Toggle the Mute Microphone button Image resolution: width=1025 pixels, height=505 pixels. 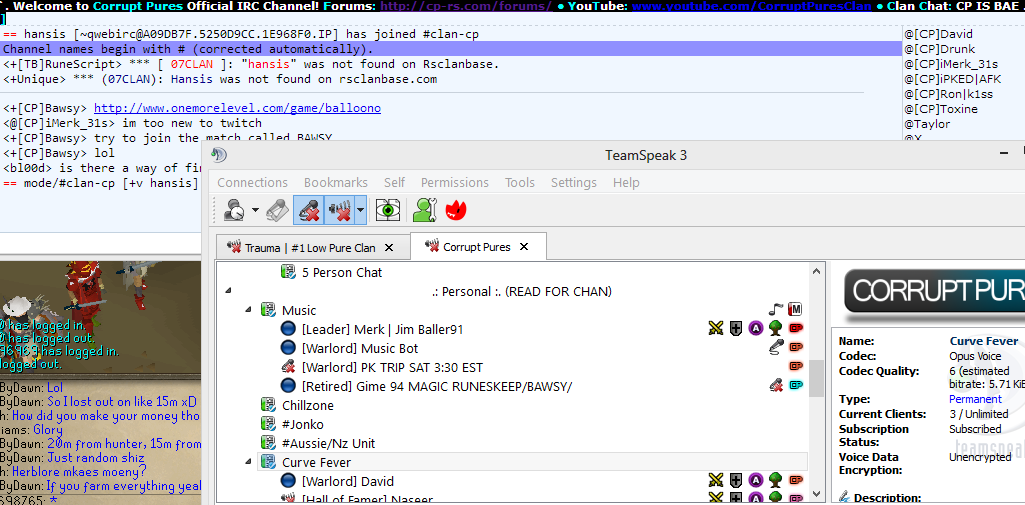(x=308, y=210)
